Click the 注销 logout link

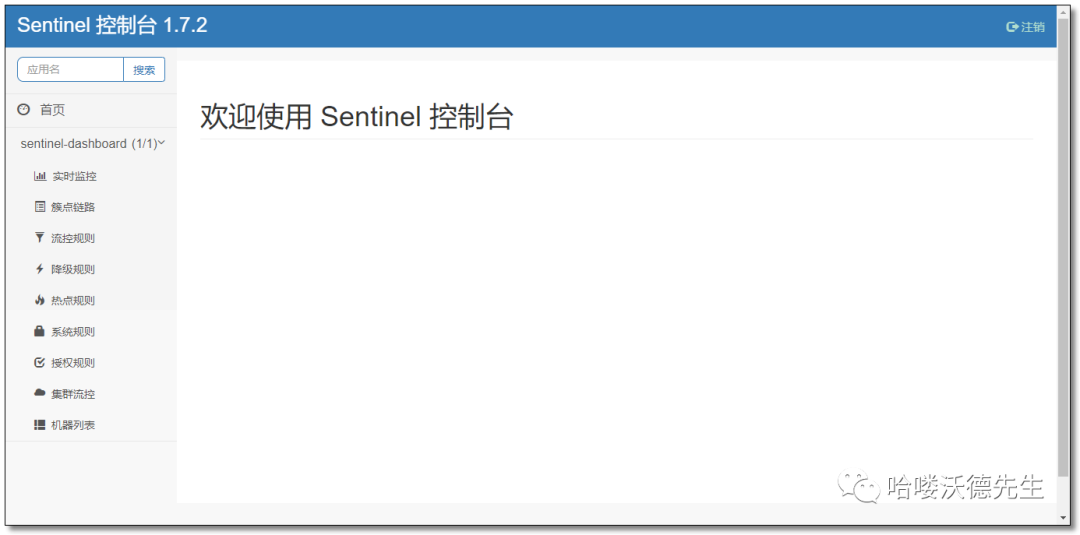pos(1026,27)
